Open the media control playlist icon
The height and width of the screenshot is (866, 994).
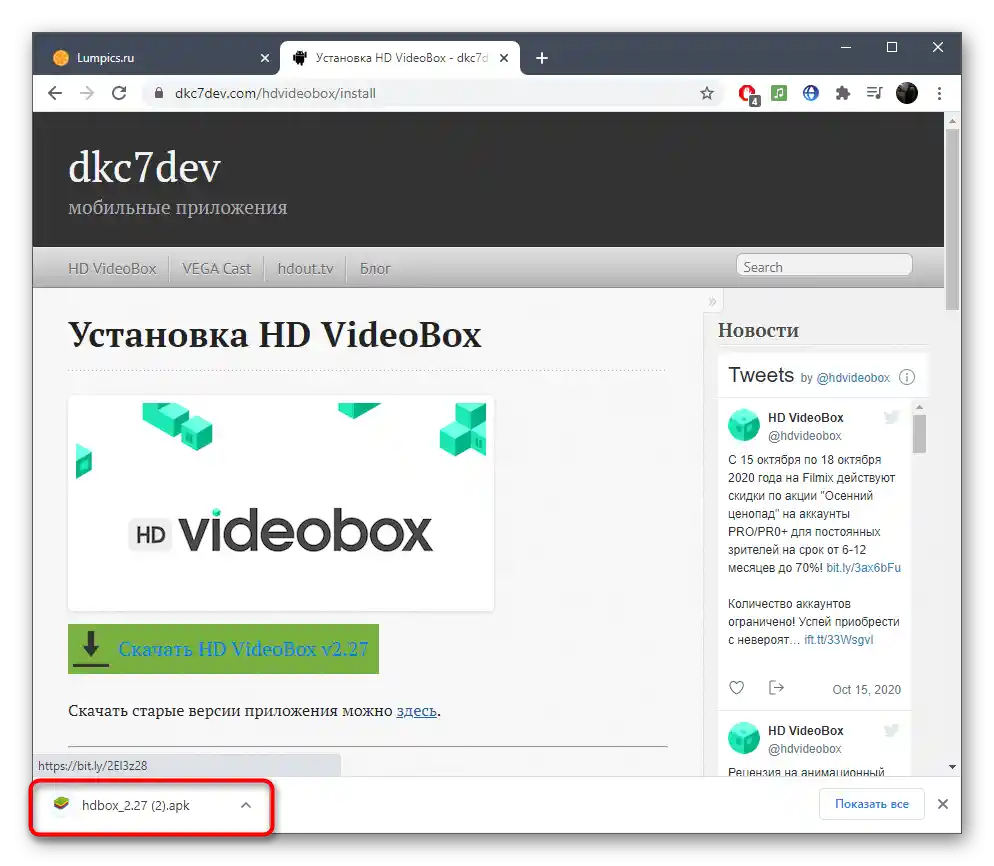point(874,93)
